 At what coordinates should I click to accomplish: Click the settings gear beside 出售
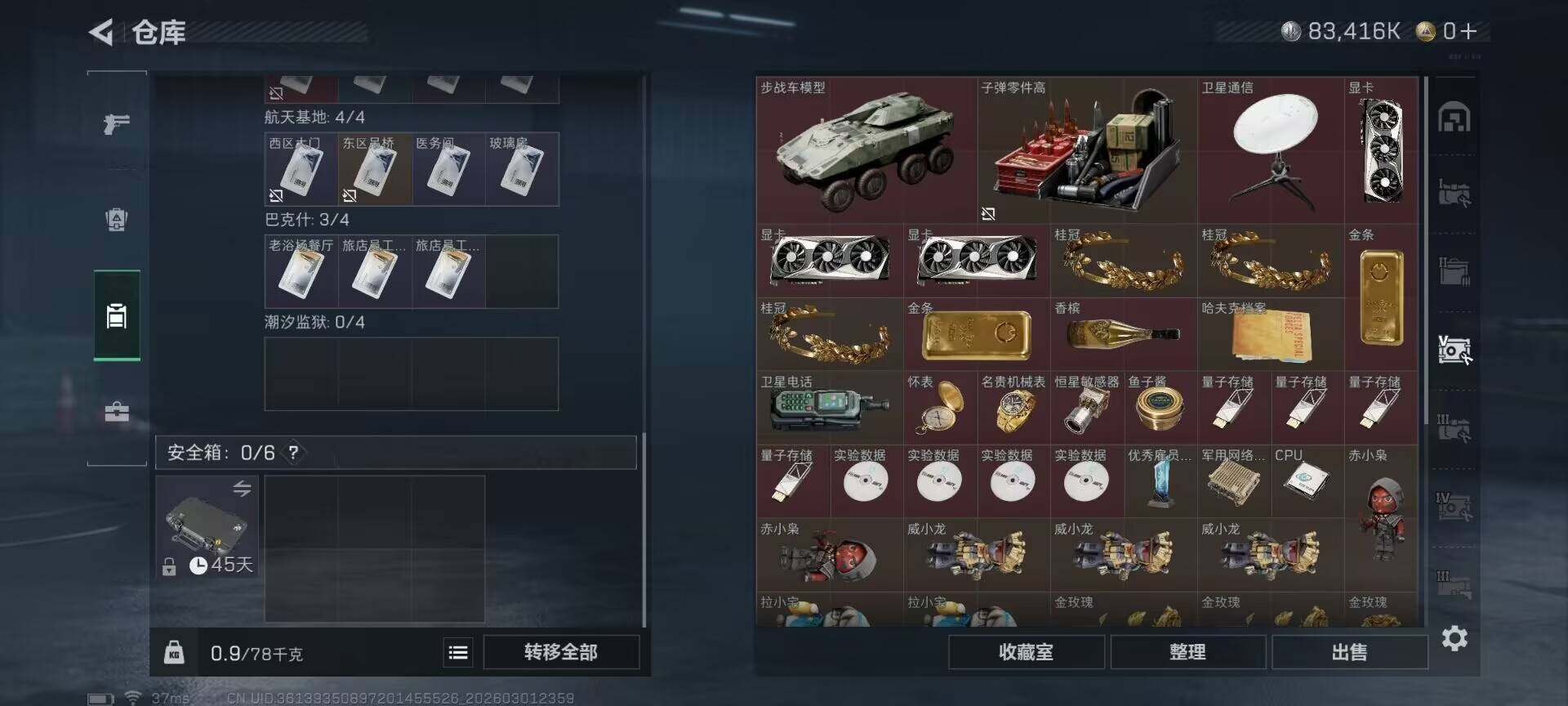pyautogui.click(x=1454, y=638)
